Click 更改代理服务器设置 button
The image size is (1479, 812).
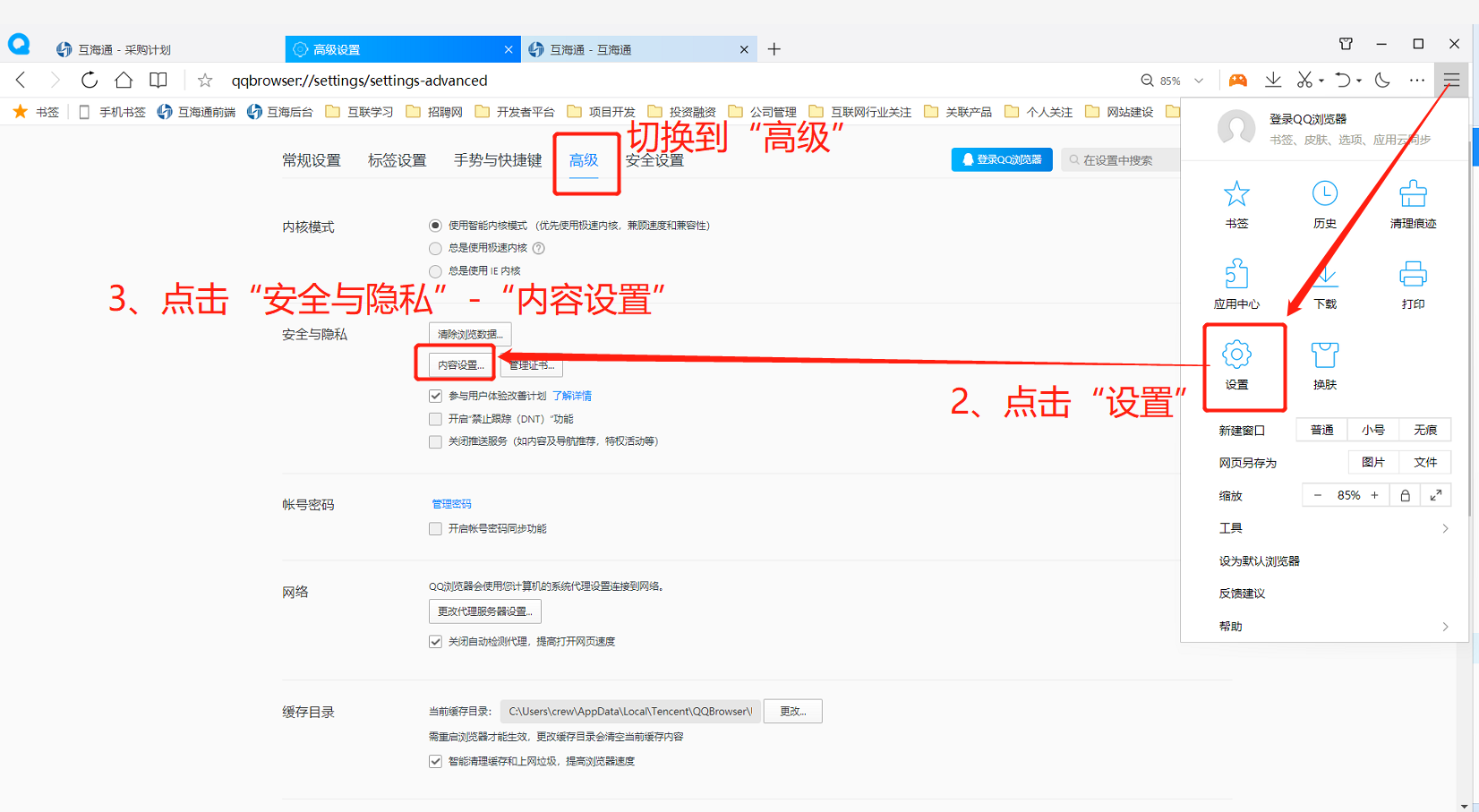click(x=484, y=611)
